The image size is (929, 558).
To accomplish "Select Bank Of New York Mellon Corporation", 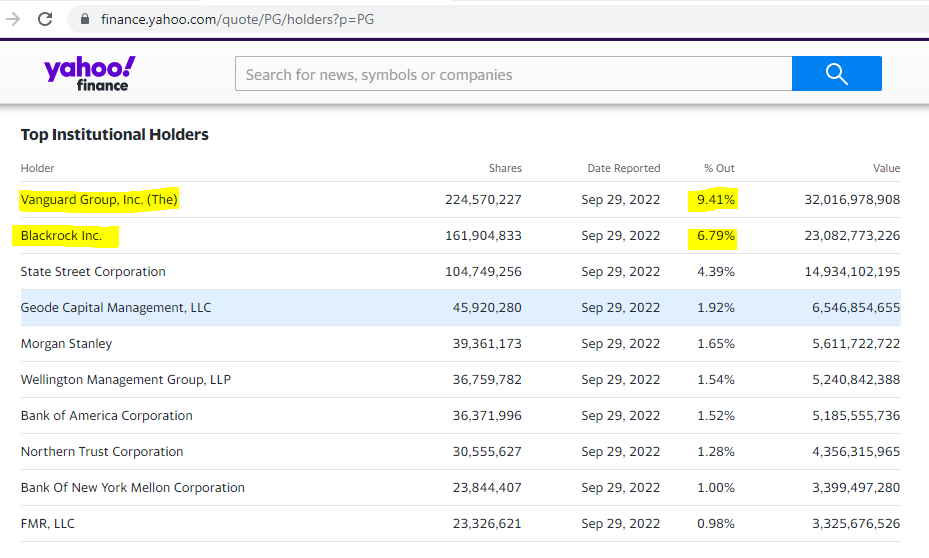I will [133, 488].
